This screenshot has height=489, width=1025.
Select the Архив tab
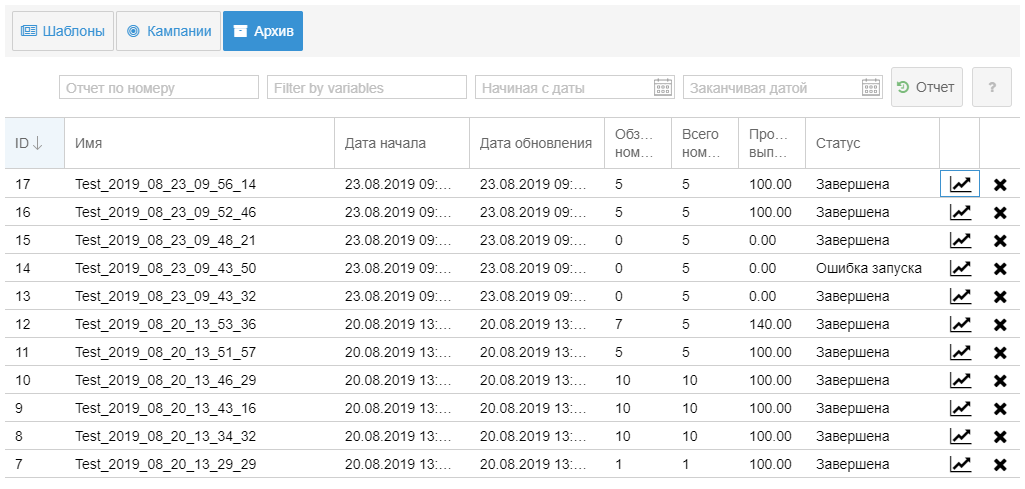(x=263, y=31)
